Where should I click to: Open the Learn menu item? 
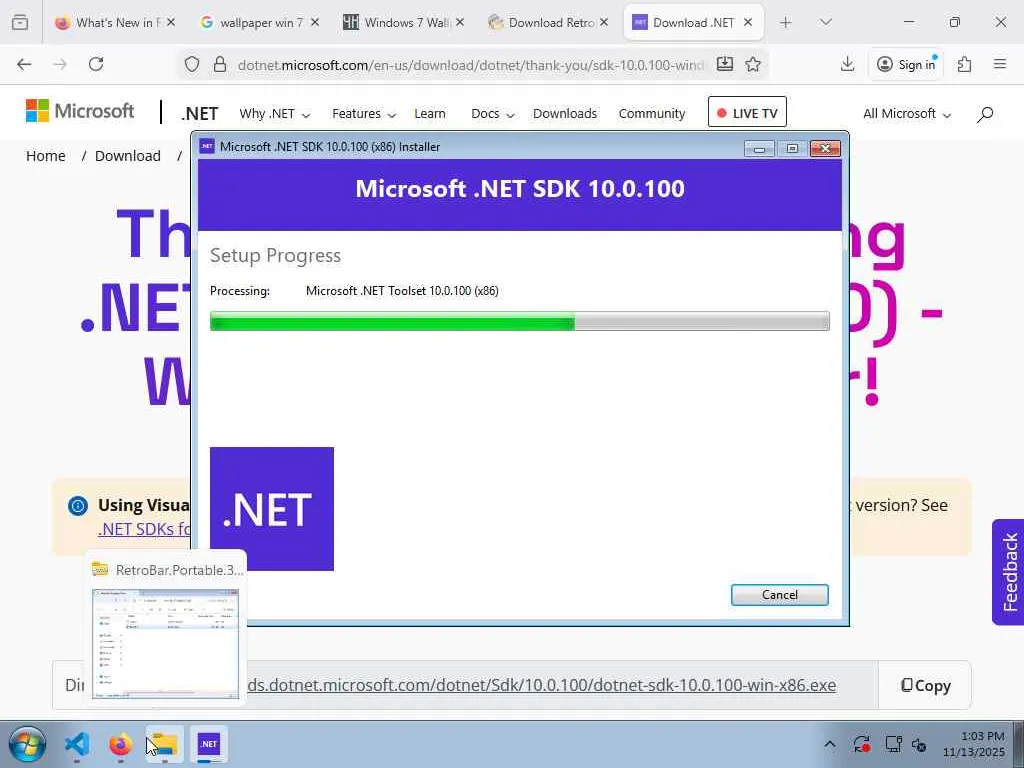tap(430, 114)
